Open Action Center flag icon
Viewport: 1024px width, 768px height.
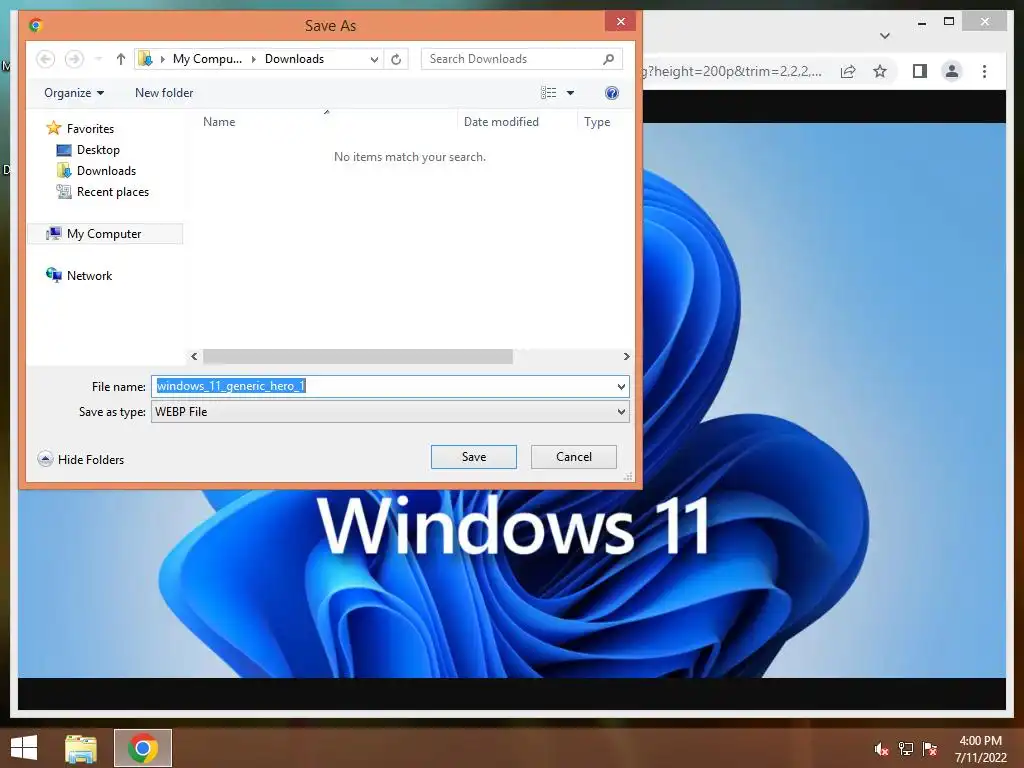[x=929, y=749]
